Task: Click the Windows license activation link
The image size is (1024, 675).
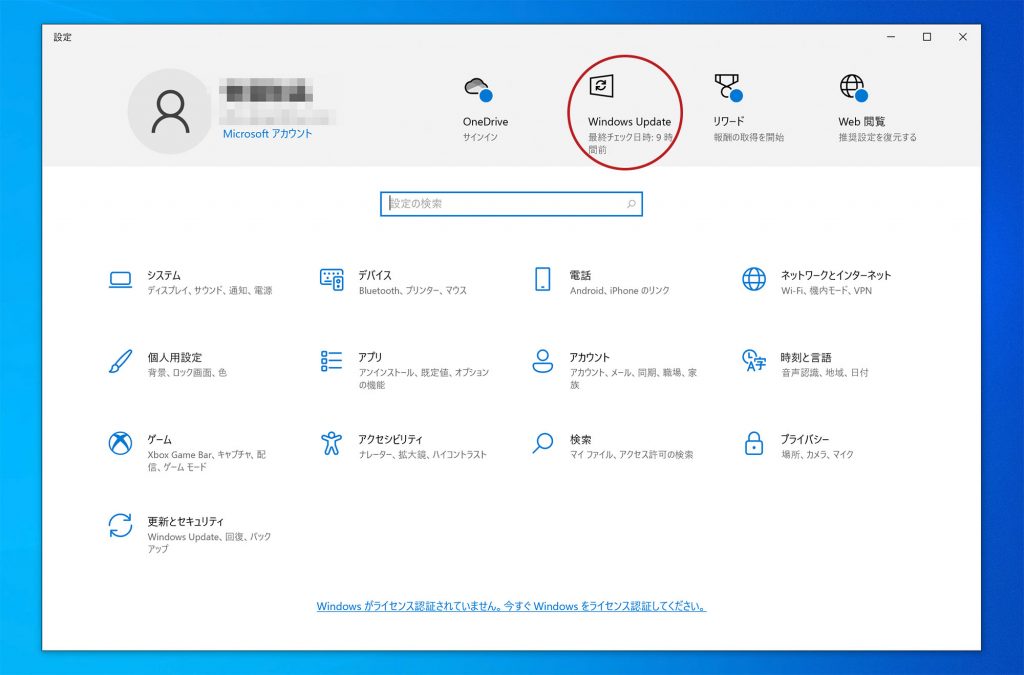Action: pyautogui.click(x=511, y=606)
